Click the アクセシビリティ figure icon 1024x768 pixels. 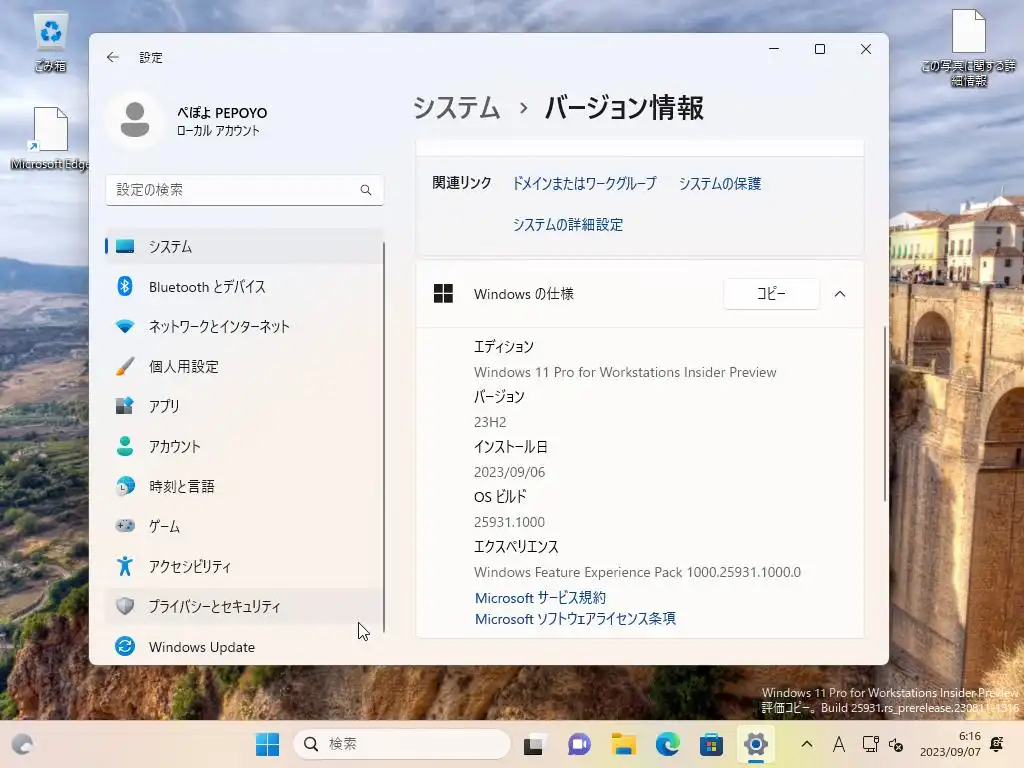(125, 566)
